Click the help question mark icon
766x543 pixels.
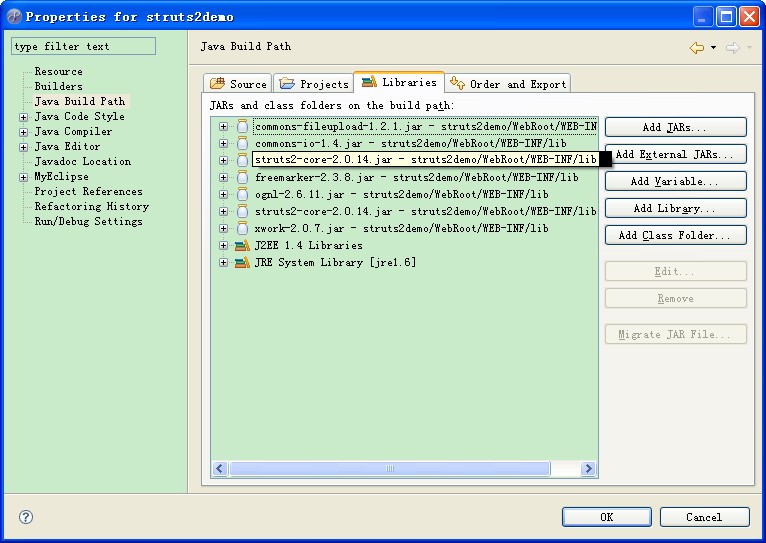click(x=26, y=517)
